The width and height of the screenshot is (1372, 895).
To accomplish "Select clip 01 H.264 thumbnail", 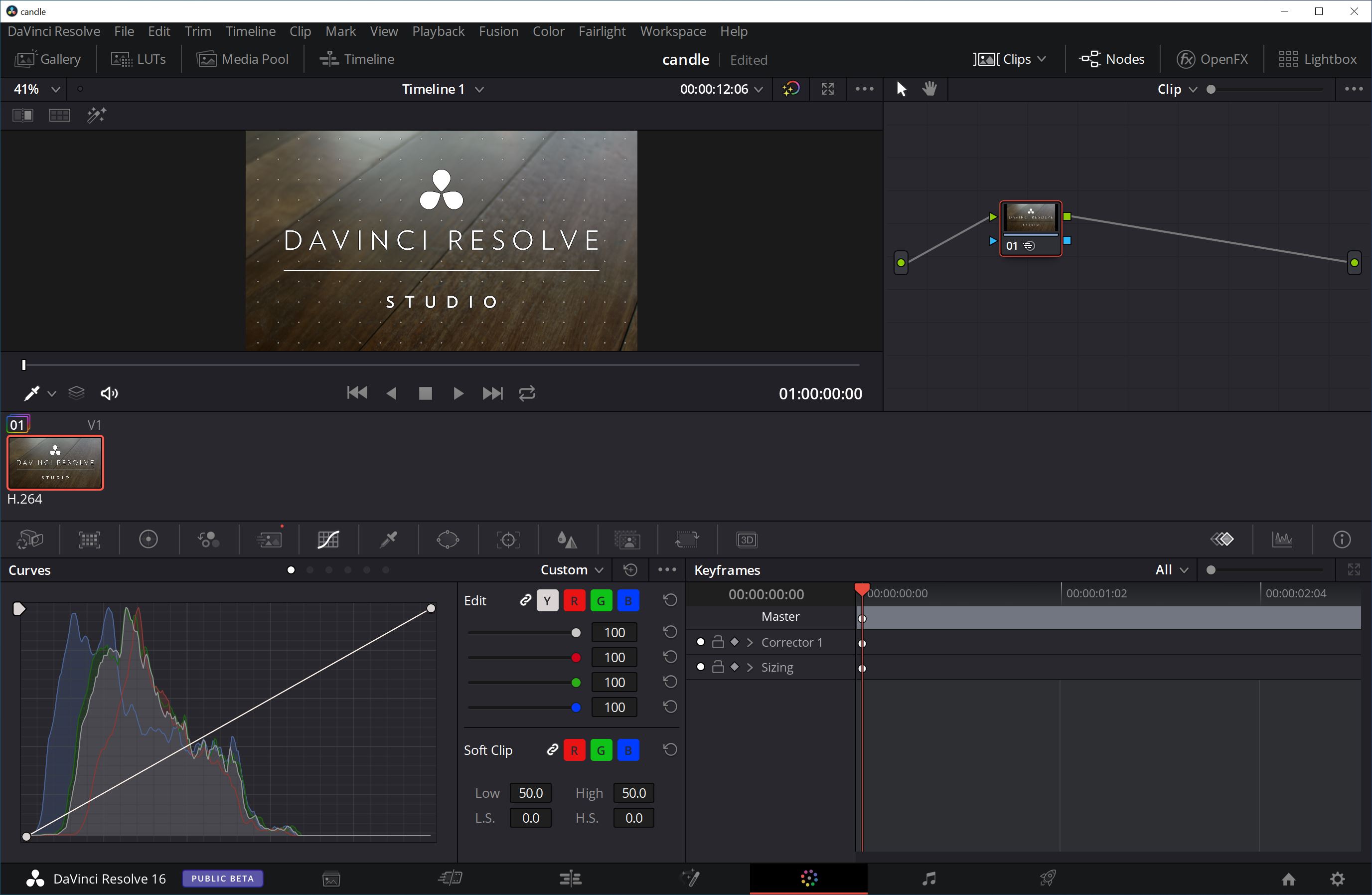I will tap(55, 463).
